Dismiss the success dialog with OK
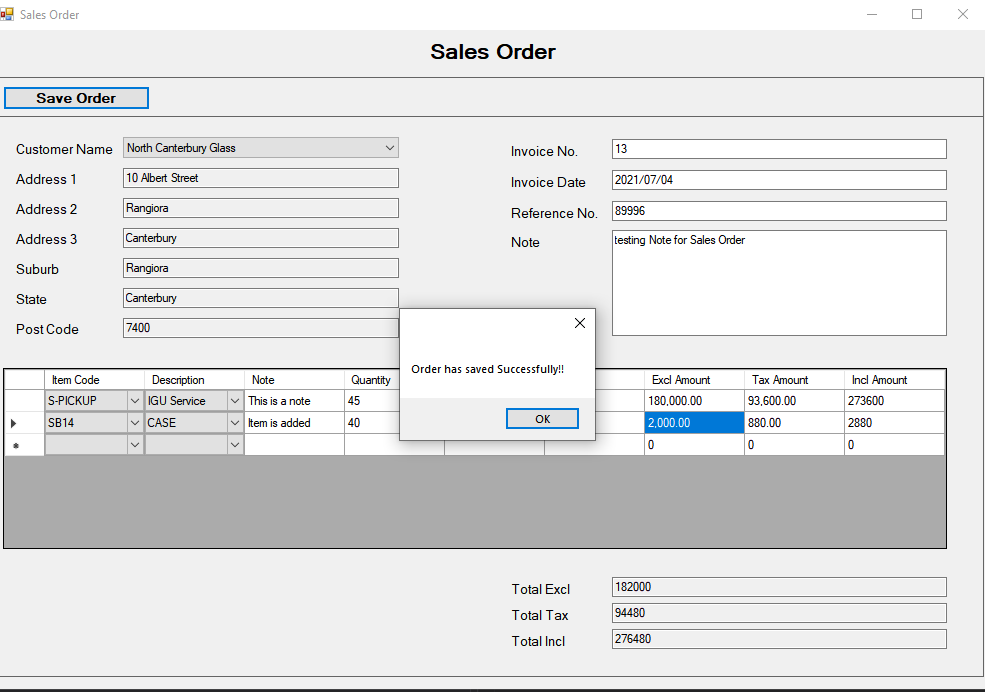The width and height of the screenshot is (985, 692). pos(542,418)
